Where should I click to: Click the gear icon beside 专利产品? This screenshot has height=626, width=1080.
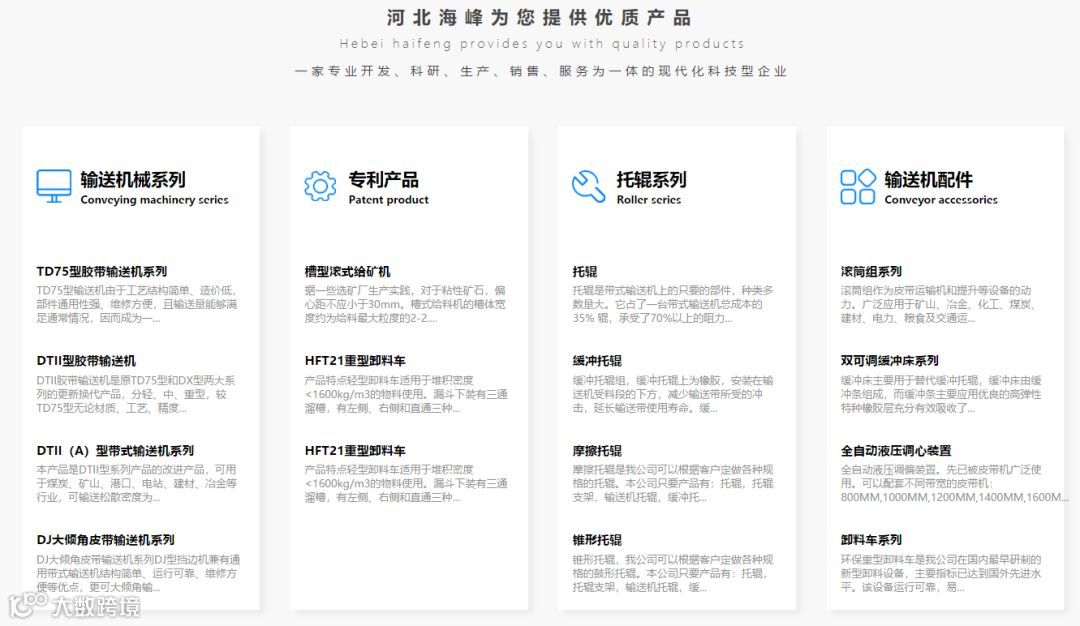320,186
